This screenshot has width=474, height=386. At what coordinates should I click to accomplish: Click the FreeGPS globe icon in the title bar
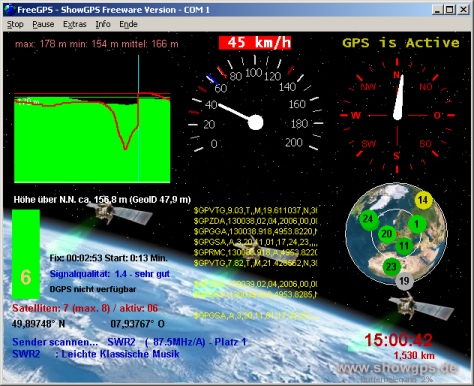(x=10, y=9)
